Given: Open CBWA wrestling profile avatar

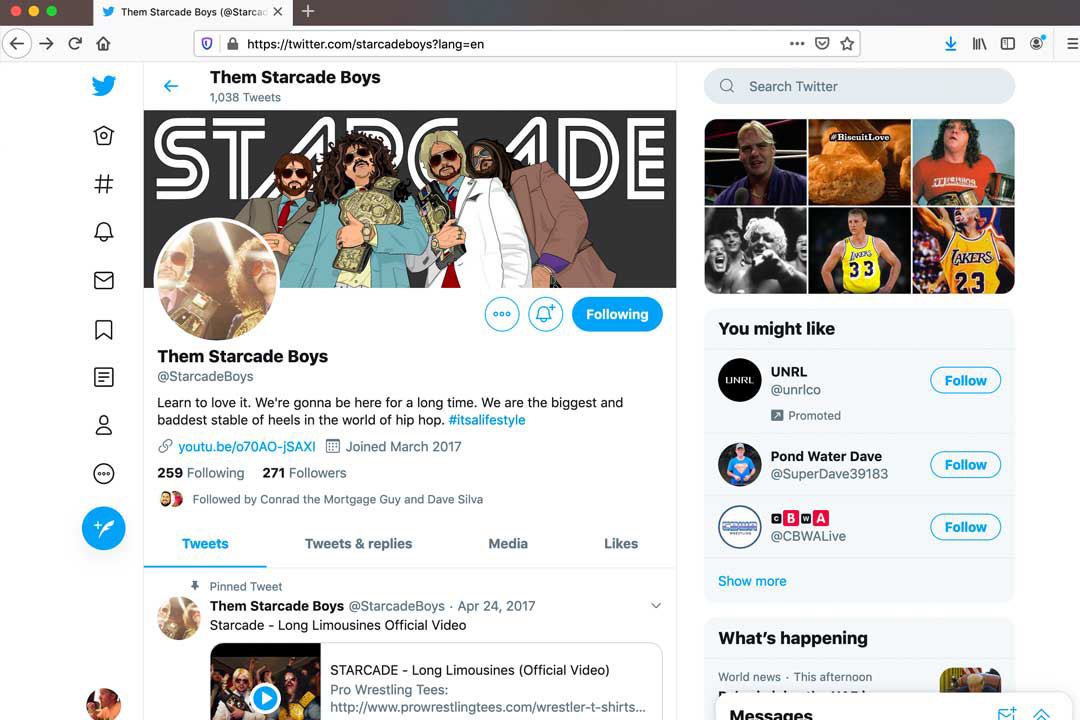Looking at the screenshot, I should click(740, 527).
